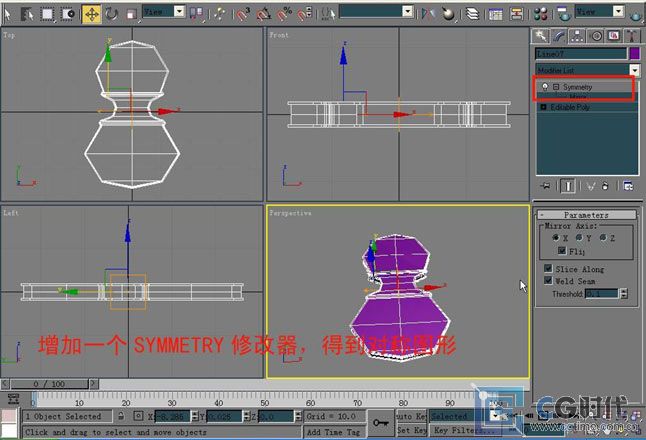The width and height of the screenshot is (646, 440).
Task: Open Render Scene dialog teapot icon
Action: 563,14
